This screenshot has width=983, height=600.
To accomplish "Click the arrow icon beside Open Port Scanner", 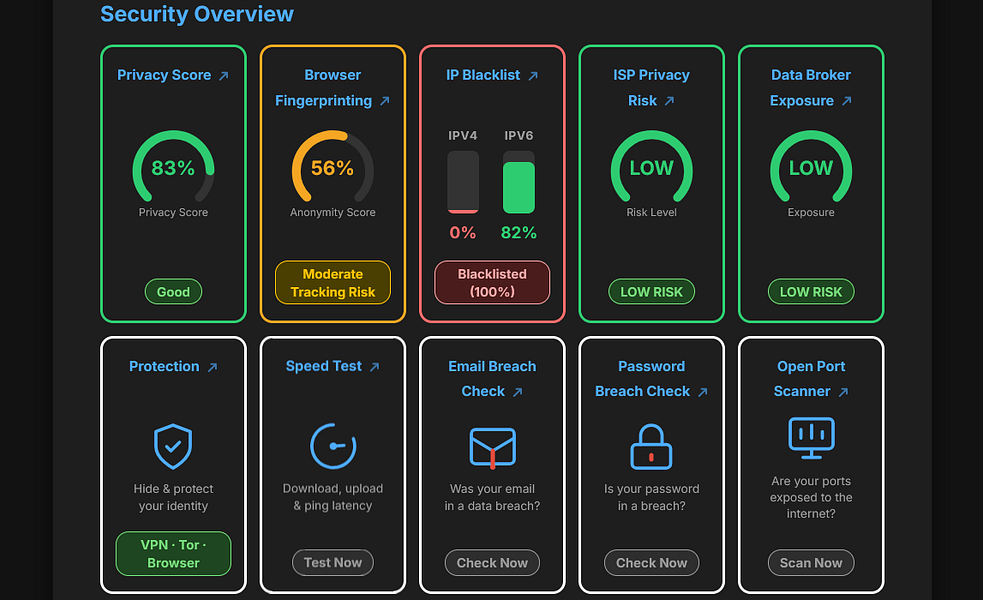I will point(844,392).
